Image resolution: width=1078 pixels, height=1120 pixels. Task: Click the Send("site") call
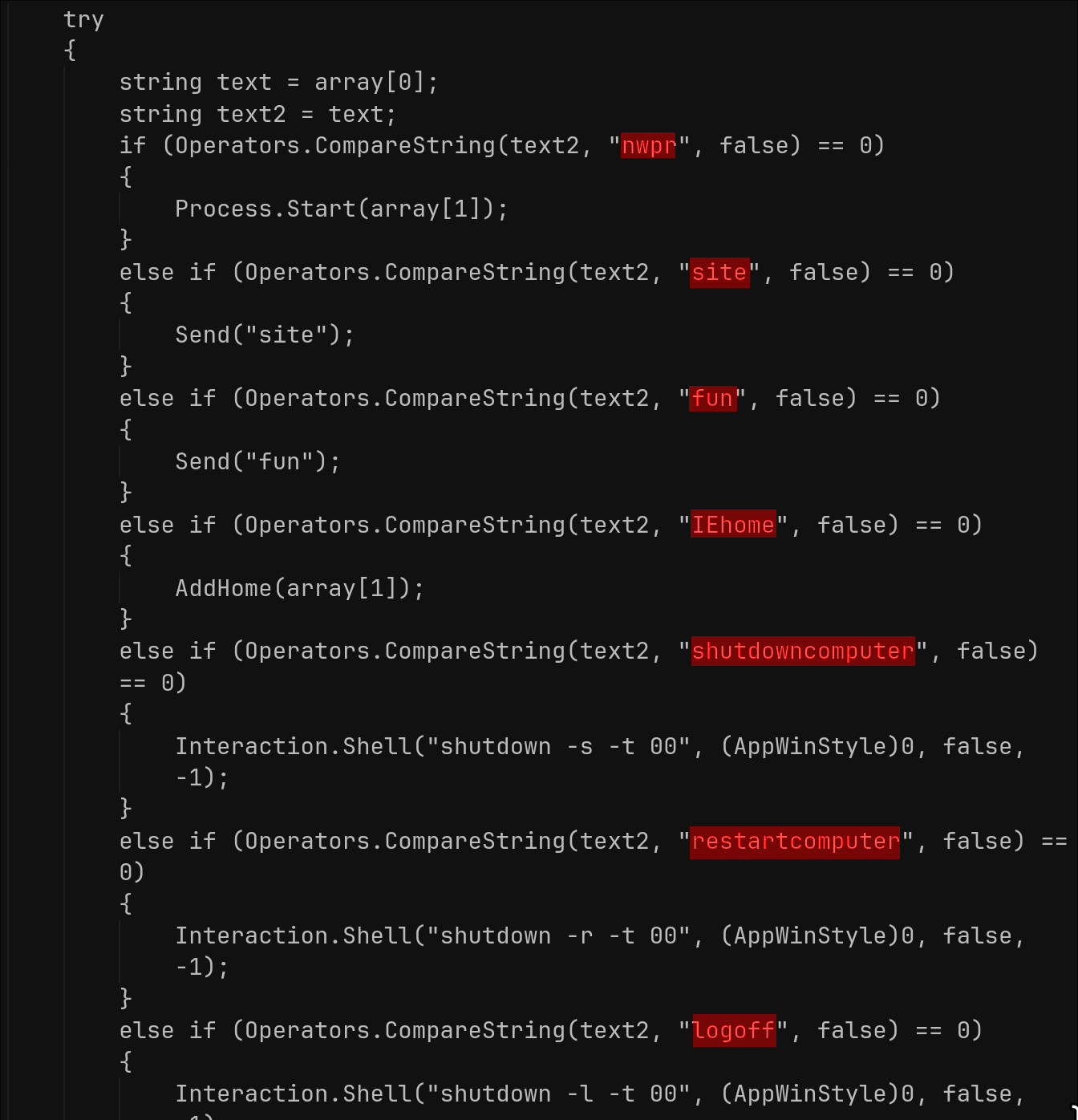264,335
